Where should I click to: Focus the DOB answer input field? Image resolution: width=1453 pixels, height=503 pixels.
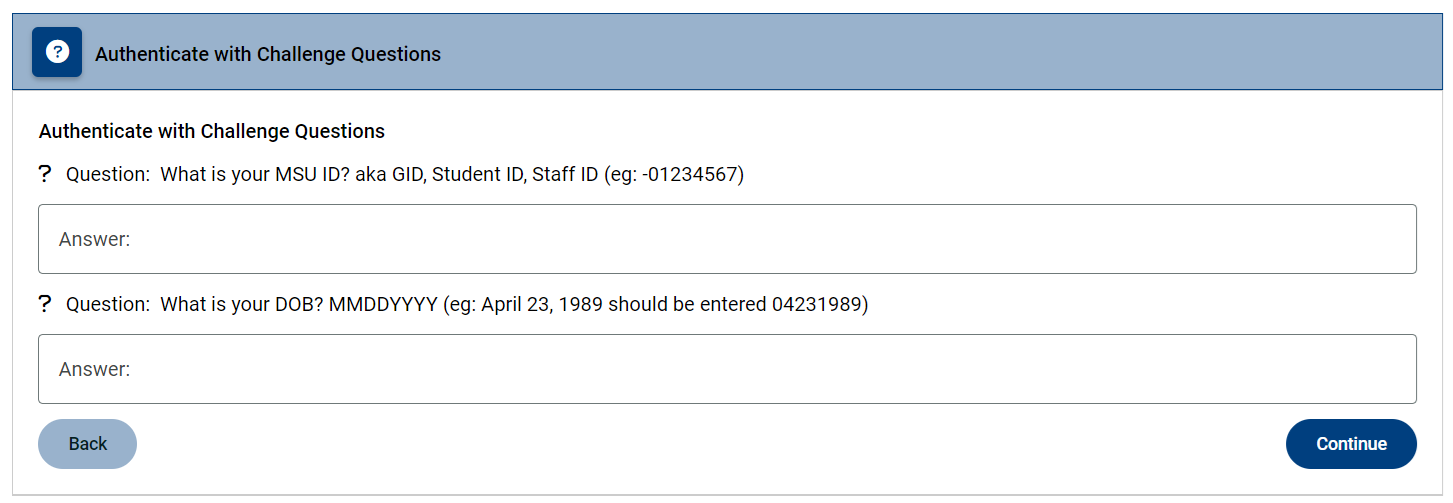[727, 369]
